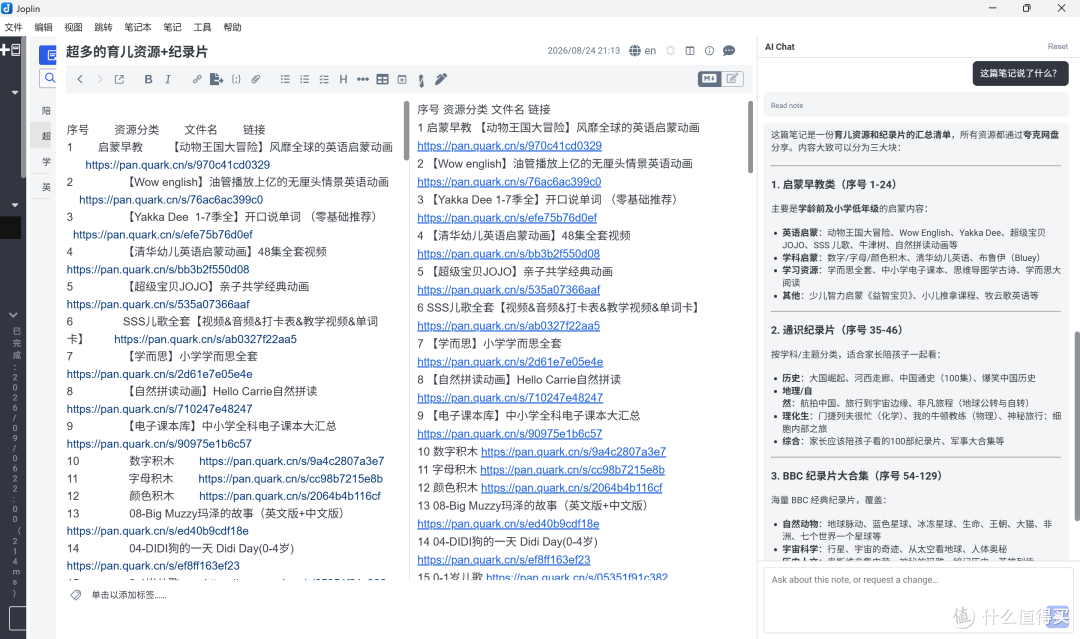Click the note timestamp 2026/08/24 21:13

(583, 51)
